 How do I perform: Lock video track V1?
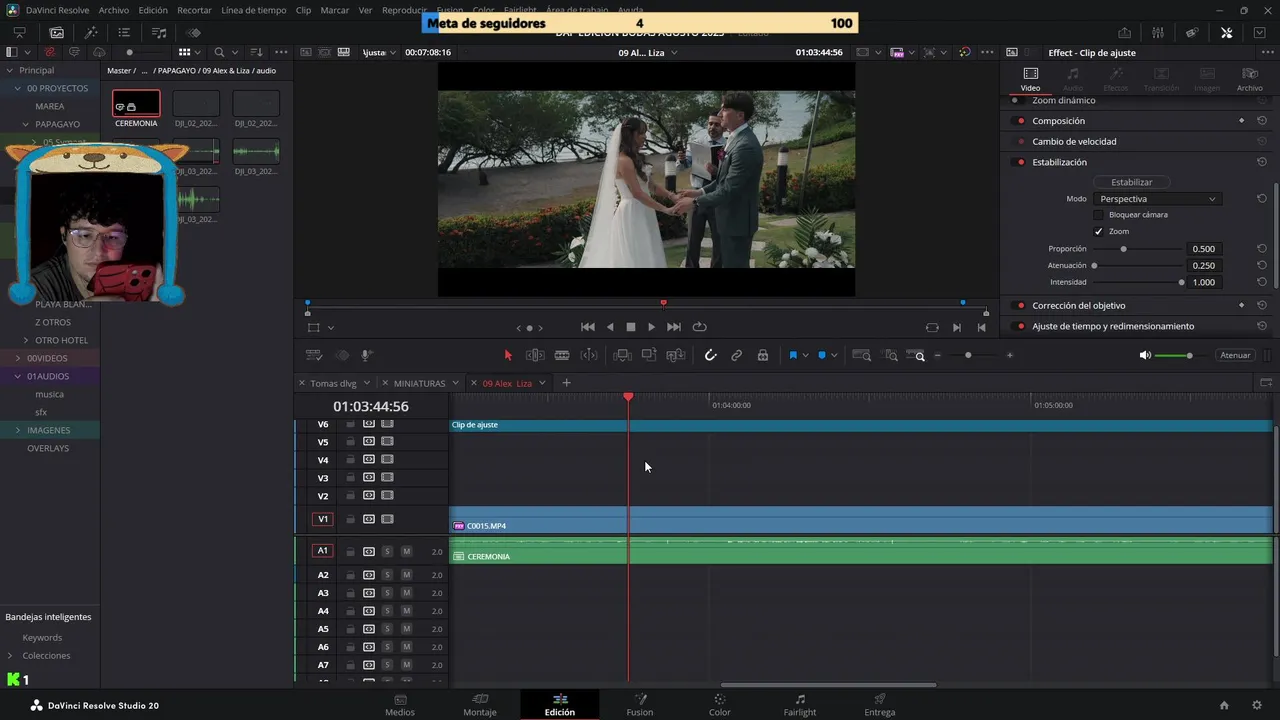pos(350,519)
